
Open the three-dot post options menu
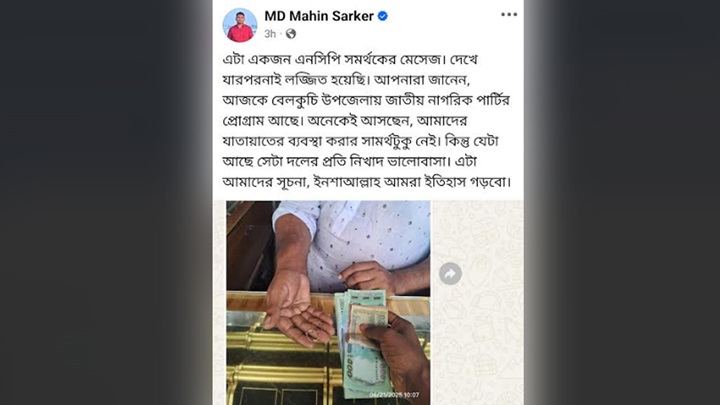click(509, 15)
